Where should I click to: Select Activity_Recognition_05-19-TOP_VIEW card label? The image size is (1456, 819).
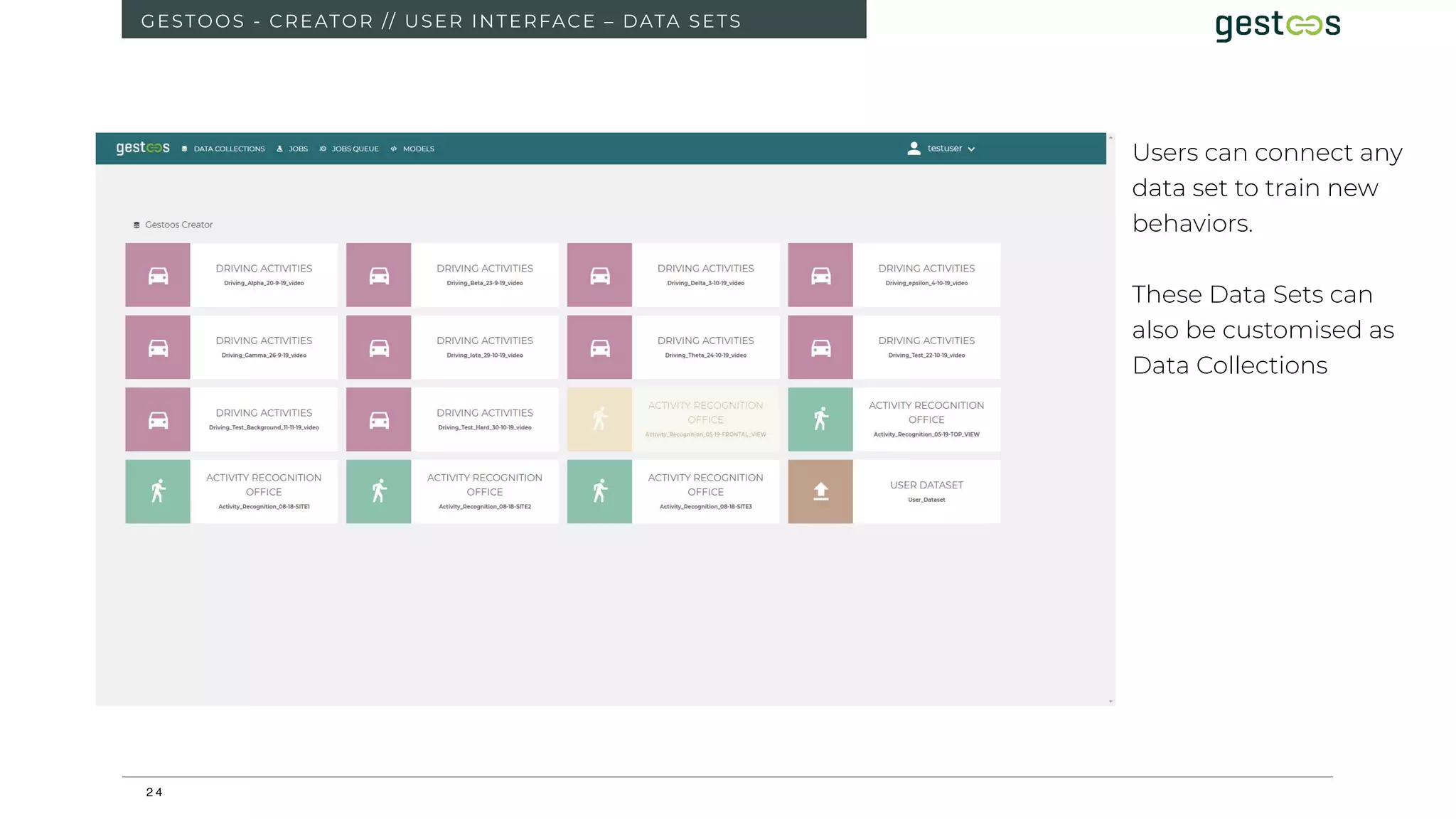pos(926,434)
